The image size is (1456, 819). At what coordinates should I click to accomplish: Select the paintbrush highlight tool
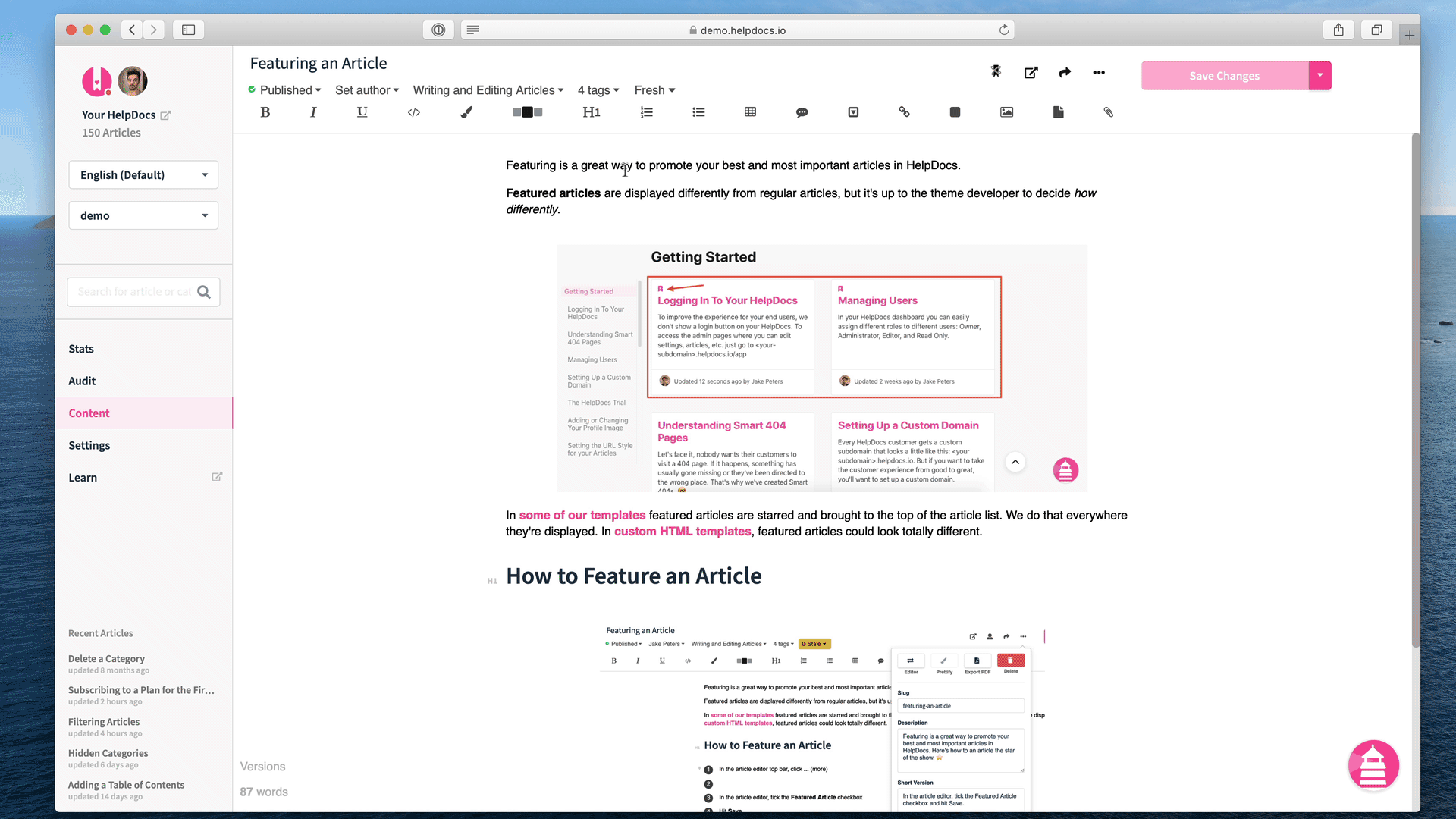point(466,112)
